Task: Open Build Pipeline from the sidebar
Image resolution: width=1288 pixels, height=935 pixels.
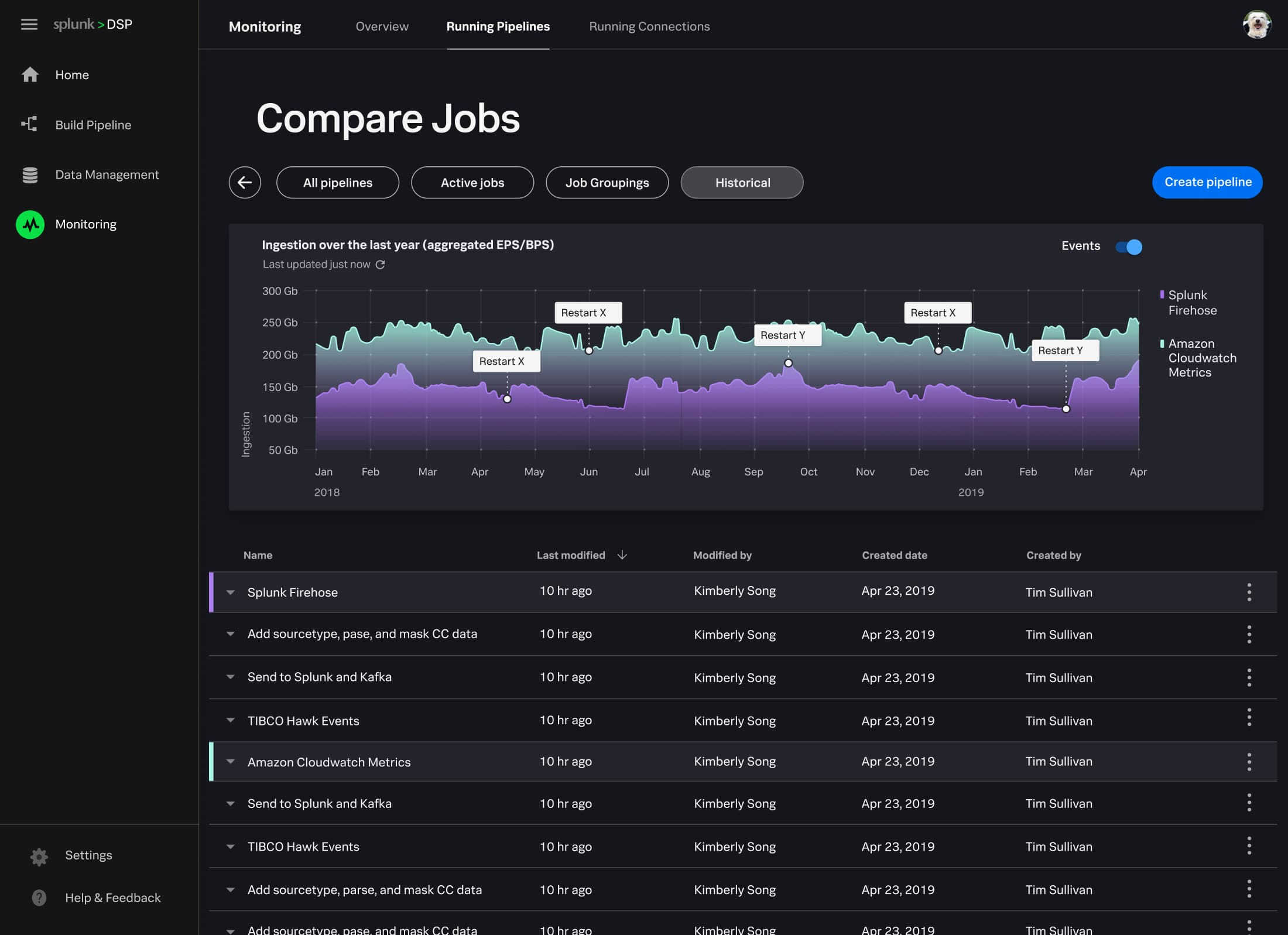Action: tap(30, 124)
